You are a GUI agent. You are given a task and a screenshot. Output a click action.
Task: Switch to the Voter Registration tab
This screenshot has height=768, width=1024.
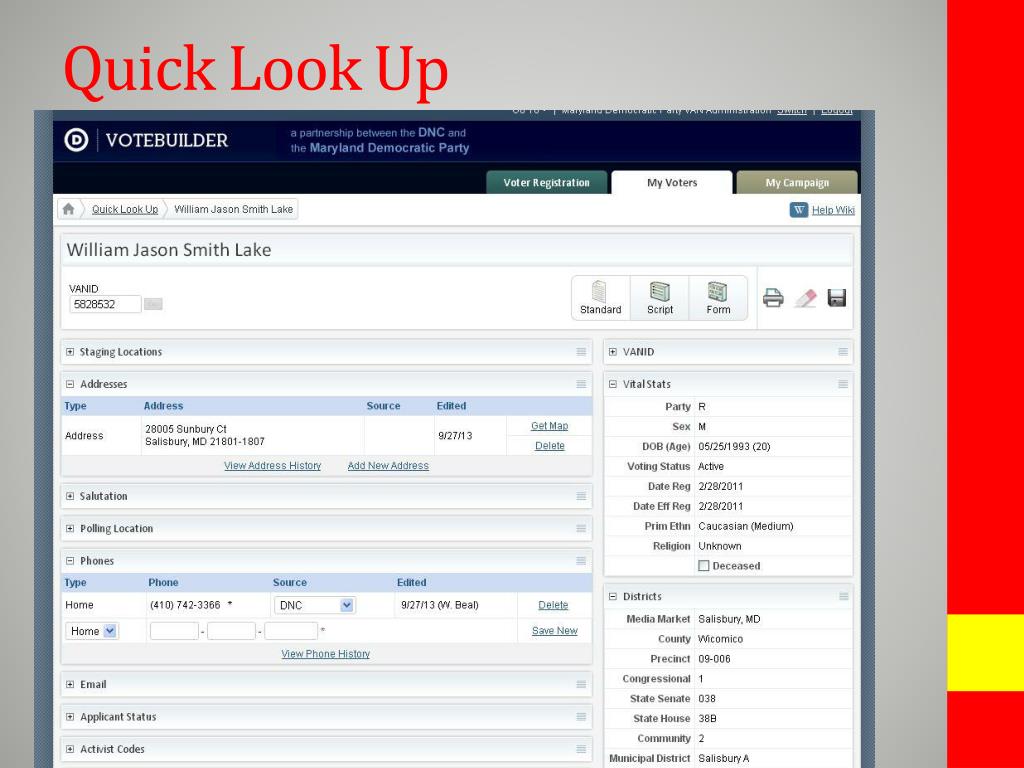point(547,183)
